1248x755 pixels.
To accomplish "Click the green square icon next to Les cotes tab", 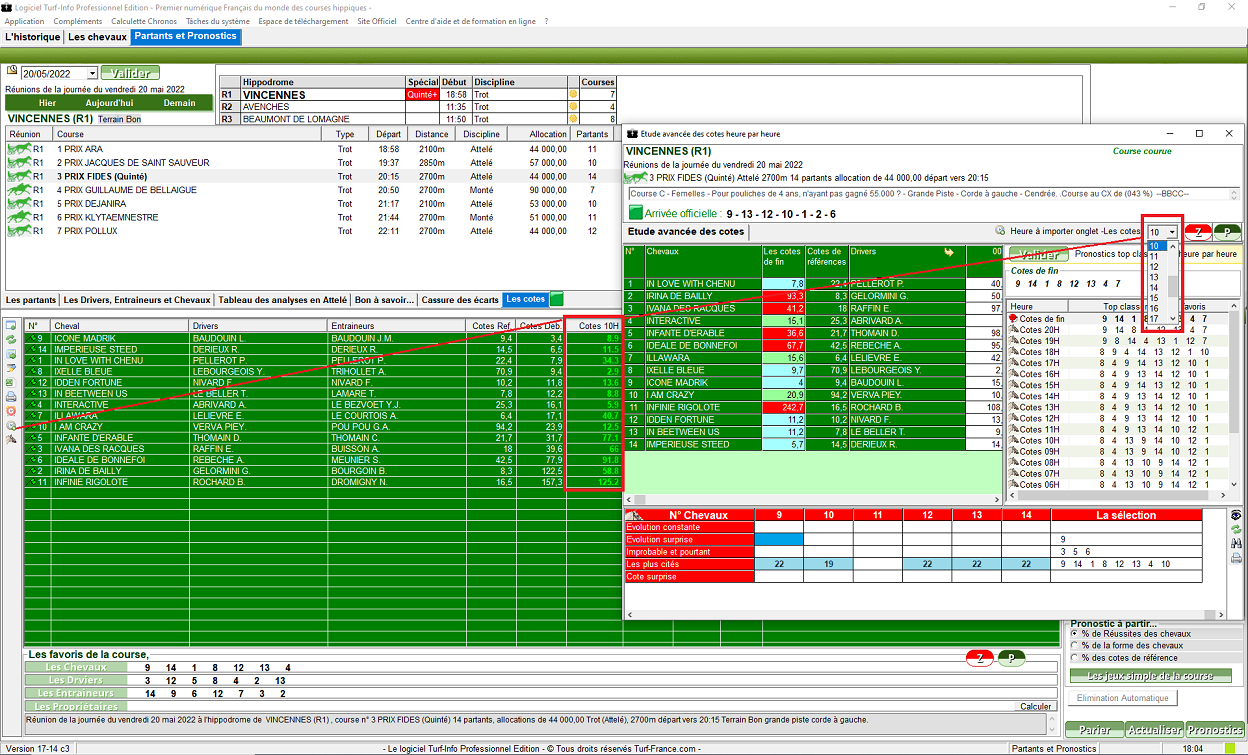I will click(x=557, y=299).
